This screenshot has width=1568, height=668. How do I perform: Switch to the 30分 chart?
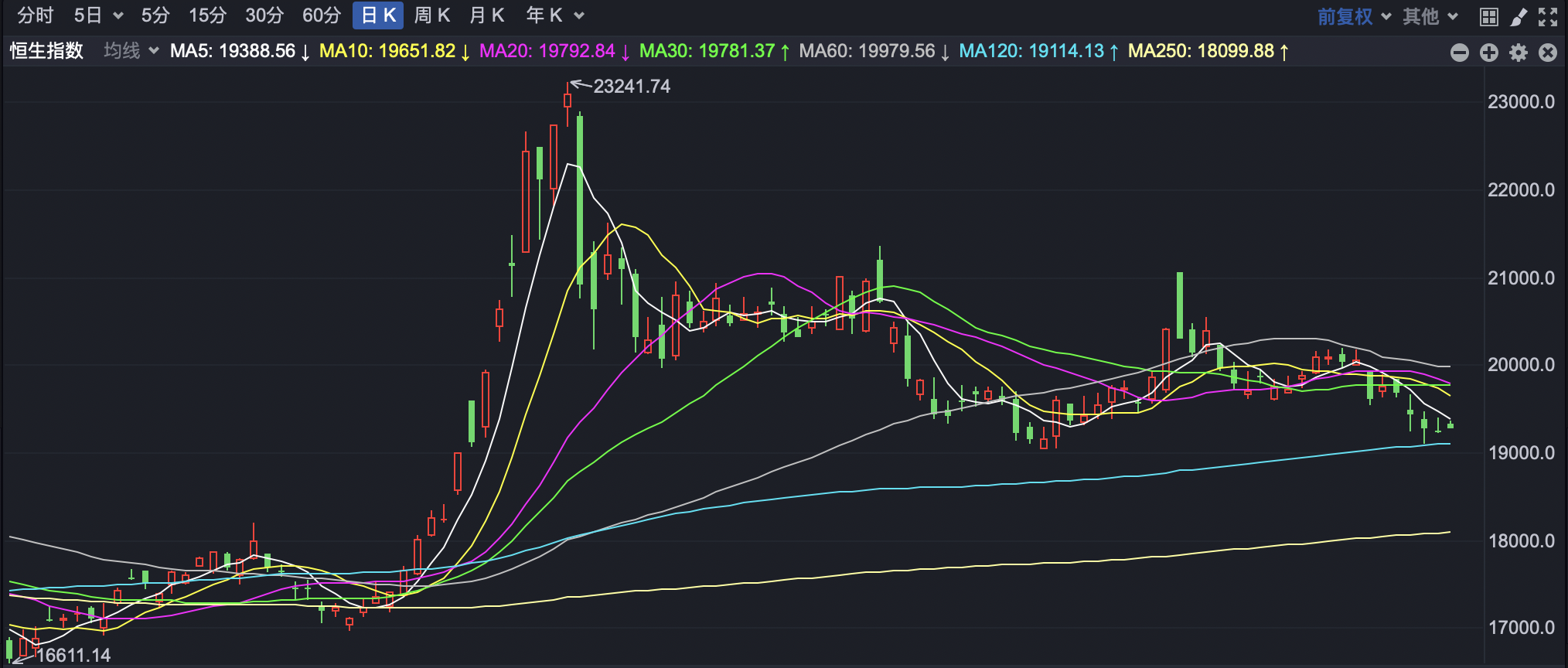[x=264, y=15]
